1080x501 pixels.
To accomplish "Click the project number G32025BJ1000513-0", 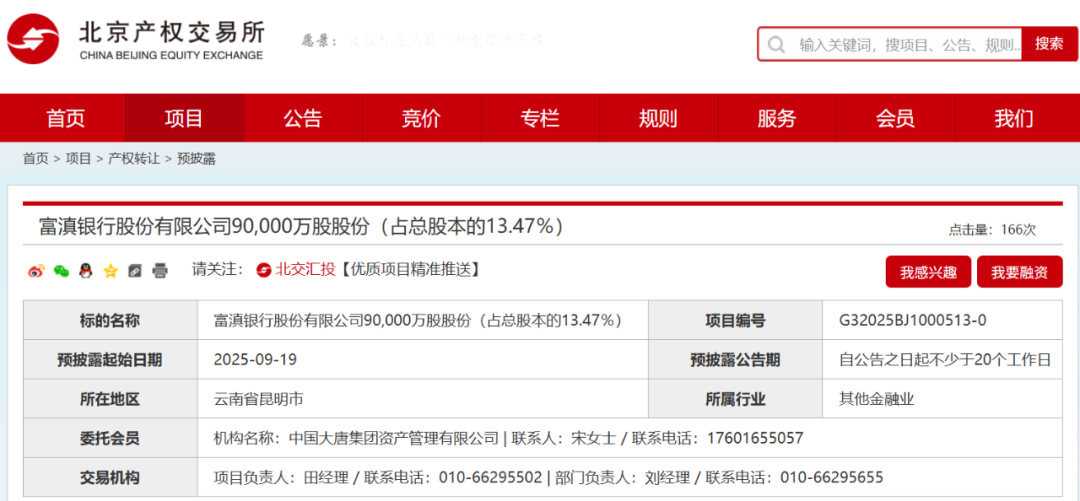I will pos(913,320).
